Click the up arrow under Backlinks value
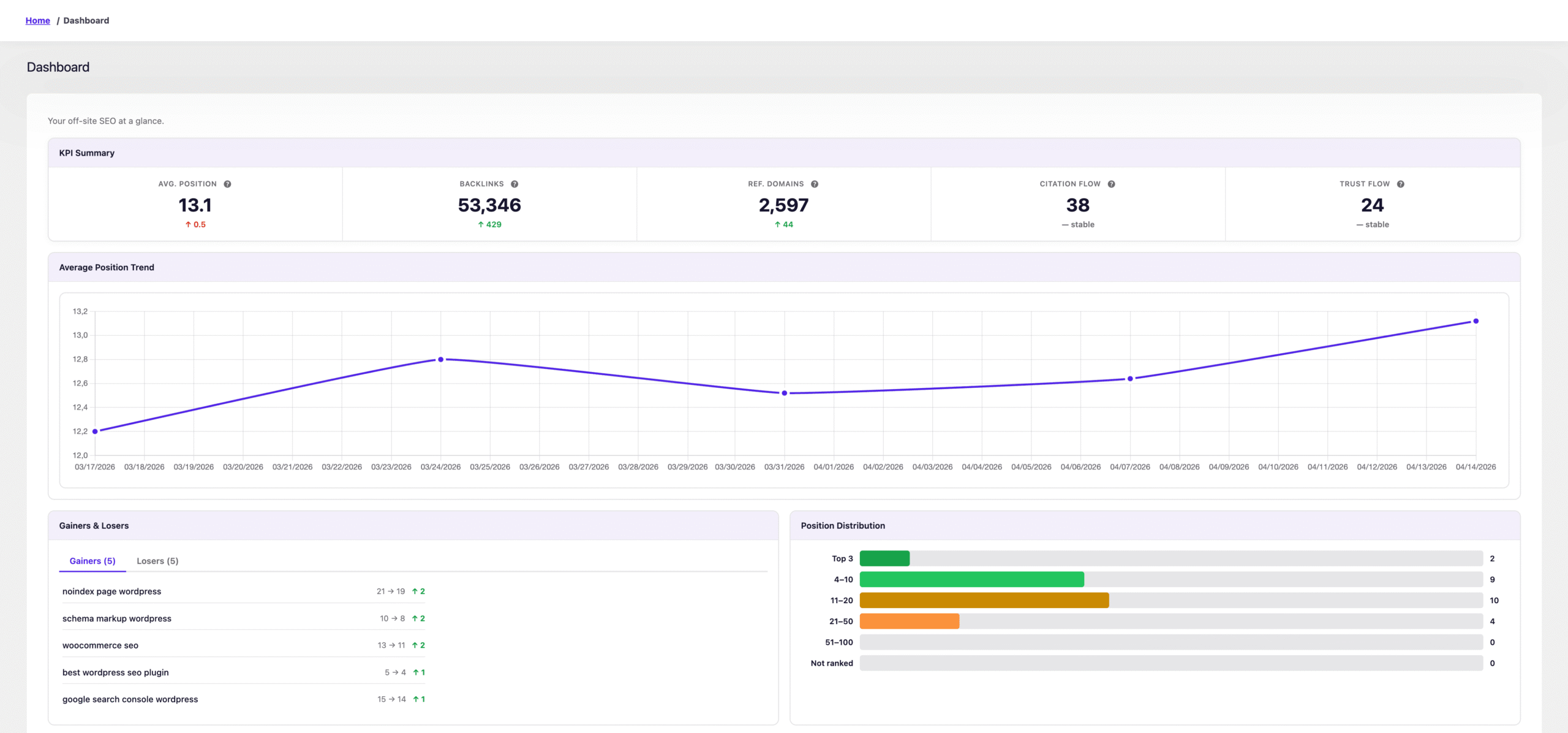 [481, 224]
